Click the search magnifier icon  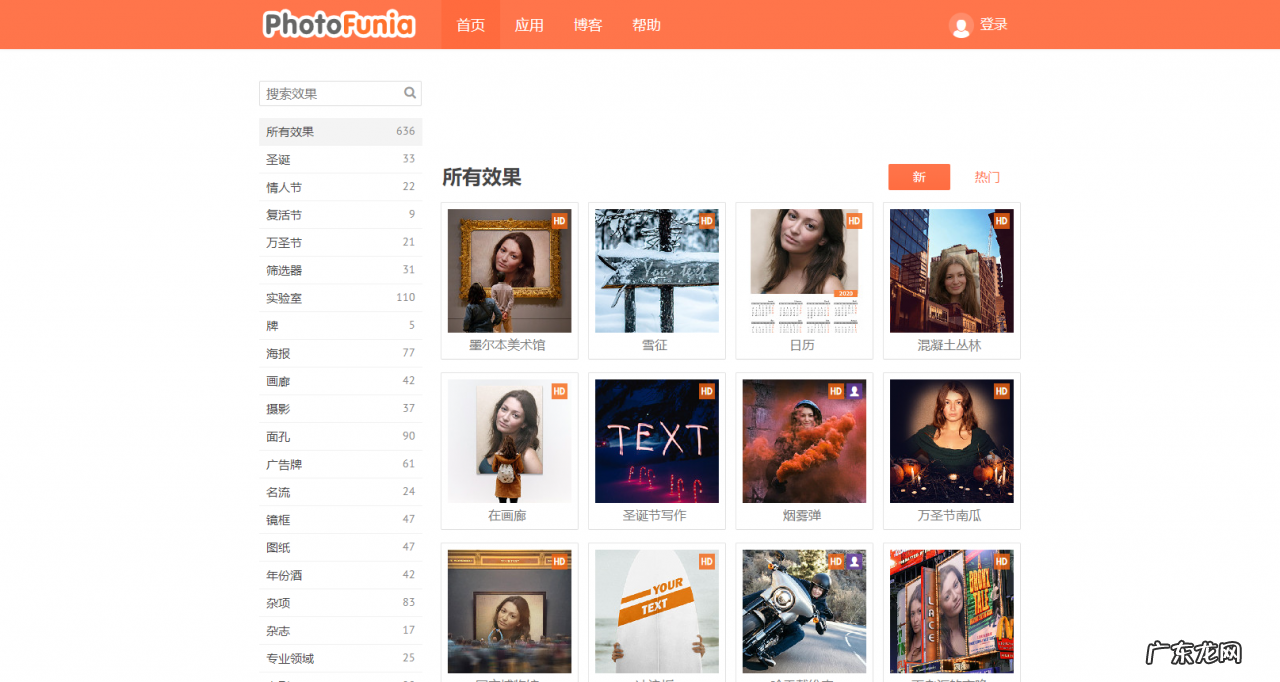410,92
